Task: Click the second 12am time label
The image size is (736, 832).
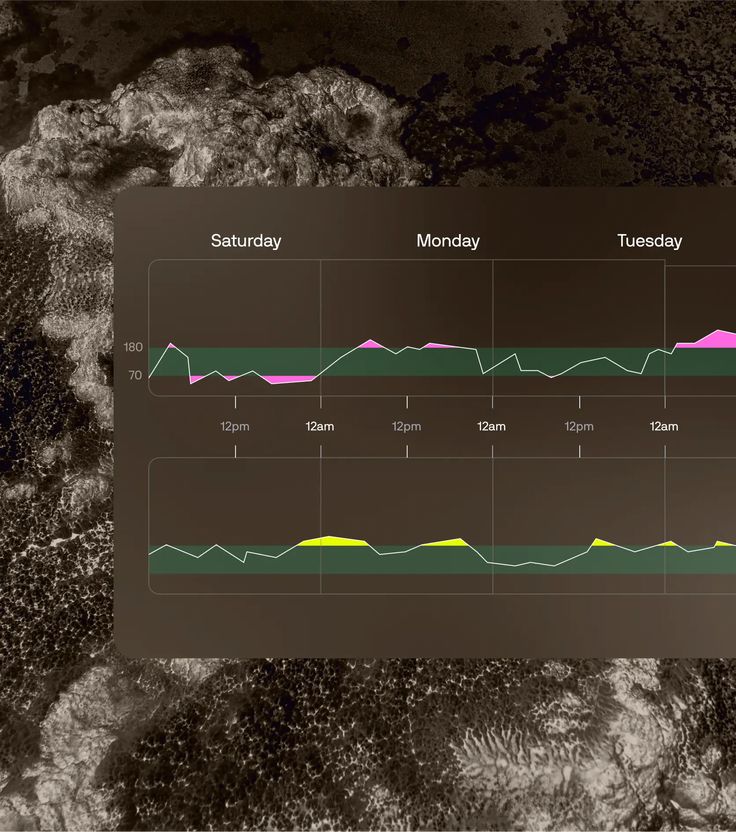Action: [491, 426]
